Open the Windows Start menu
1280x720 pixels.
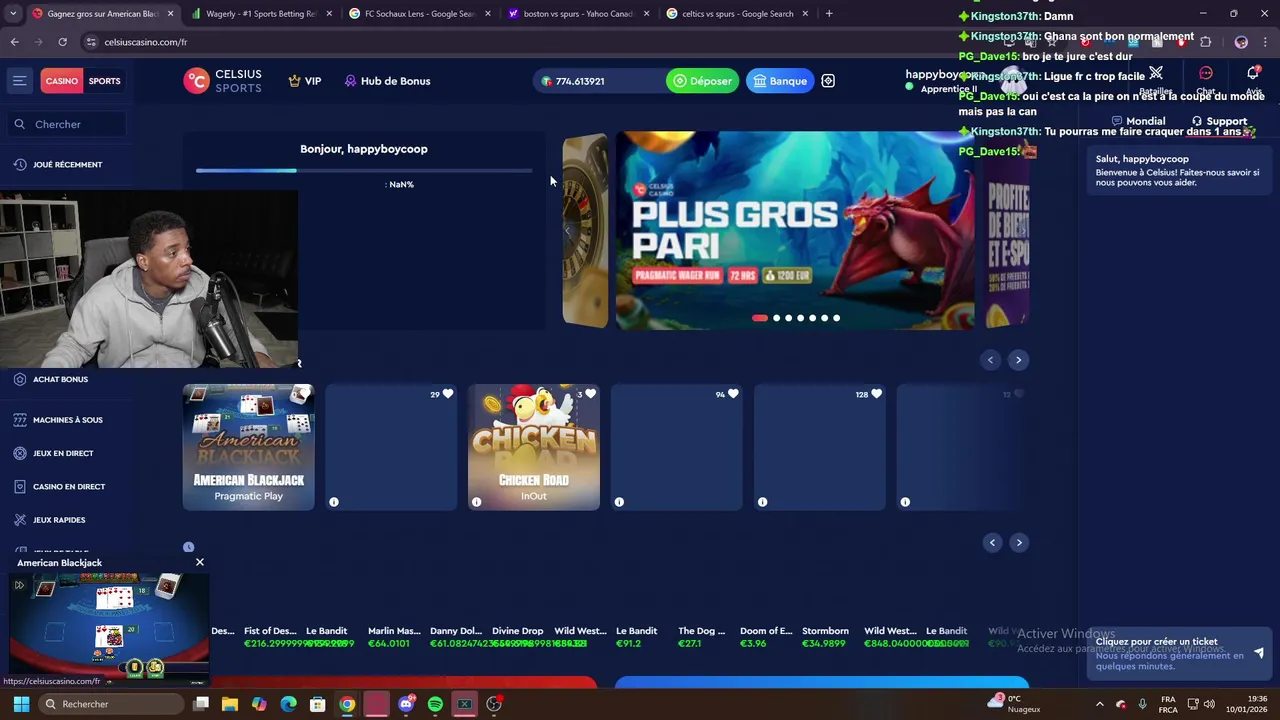[21, 704]
